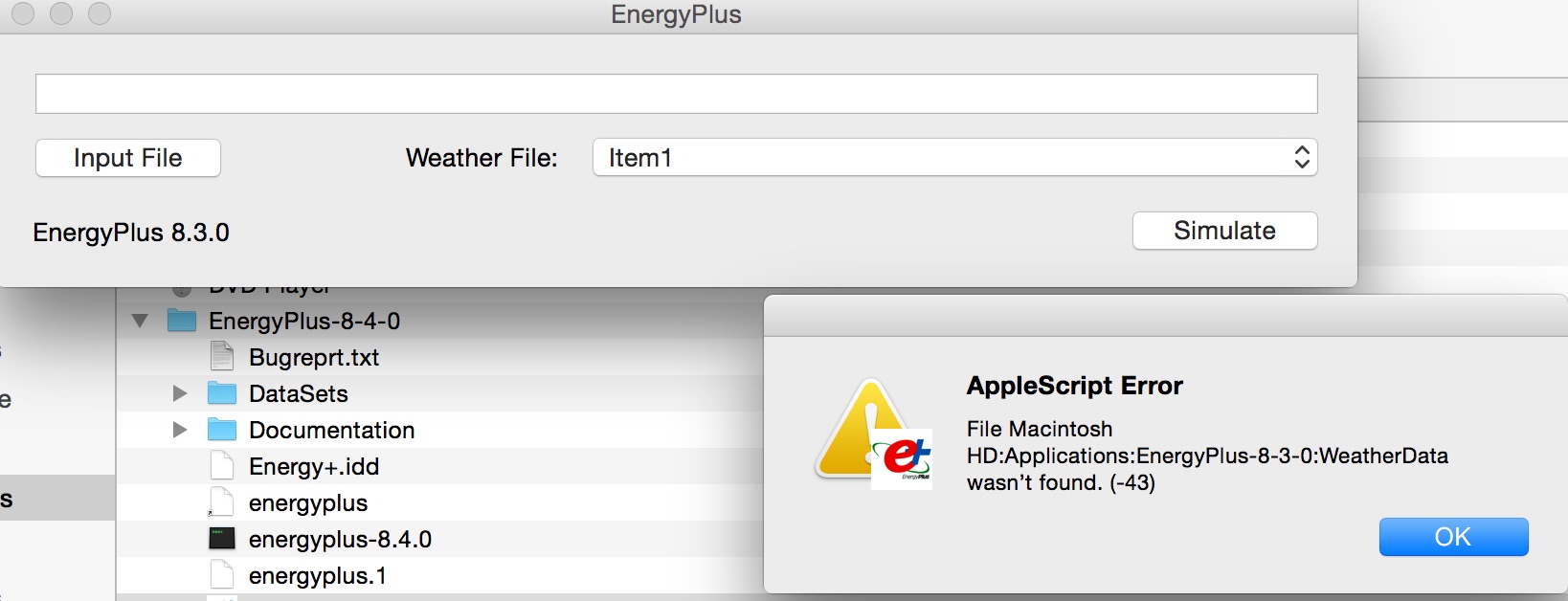This screenshot has width=1568, height=601.
Task: Open the Weather File dropdown showing Item1
Action: click(x=955, y=157)
